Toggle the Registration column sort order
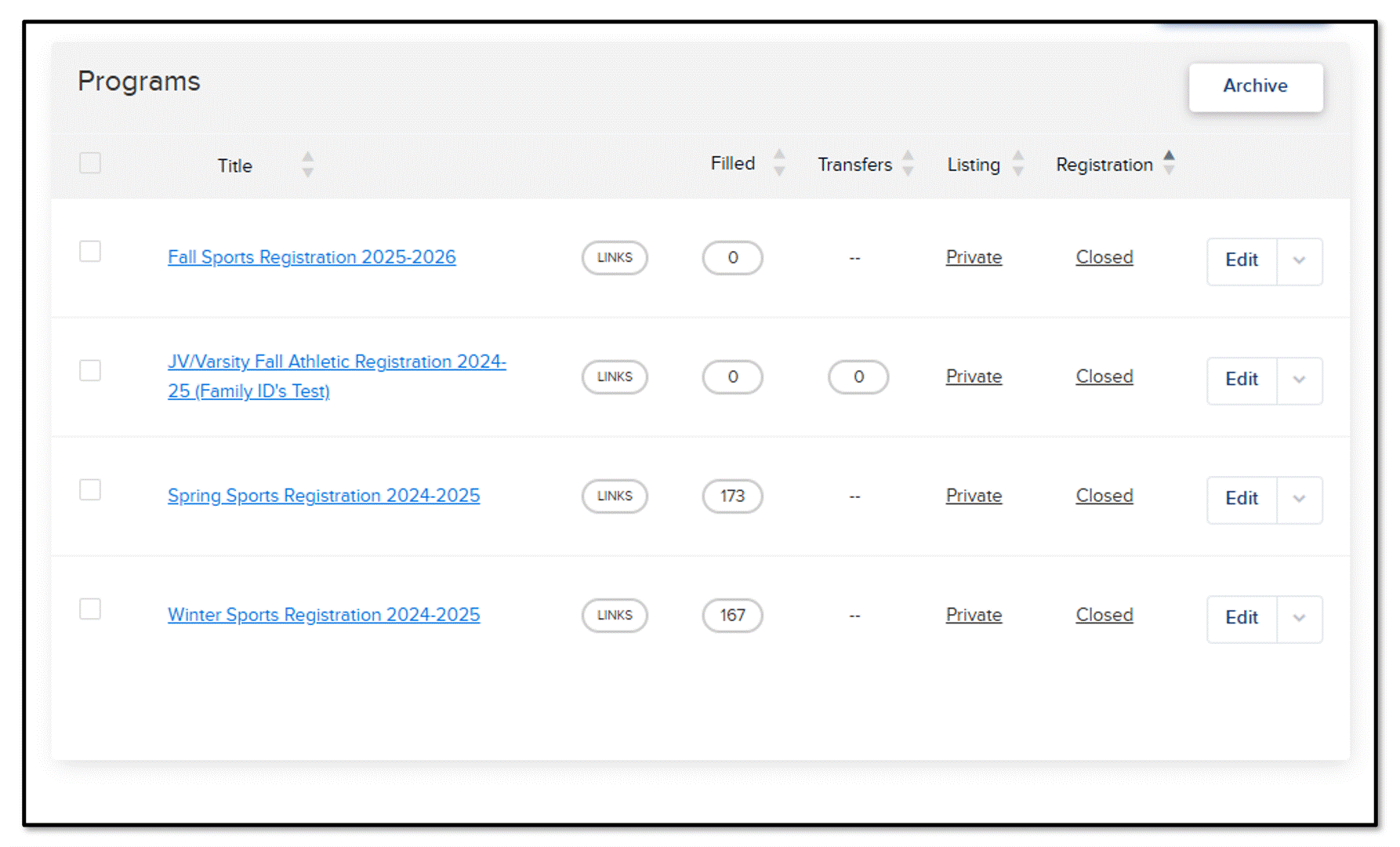 (x=1169, y=162)
